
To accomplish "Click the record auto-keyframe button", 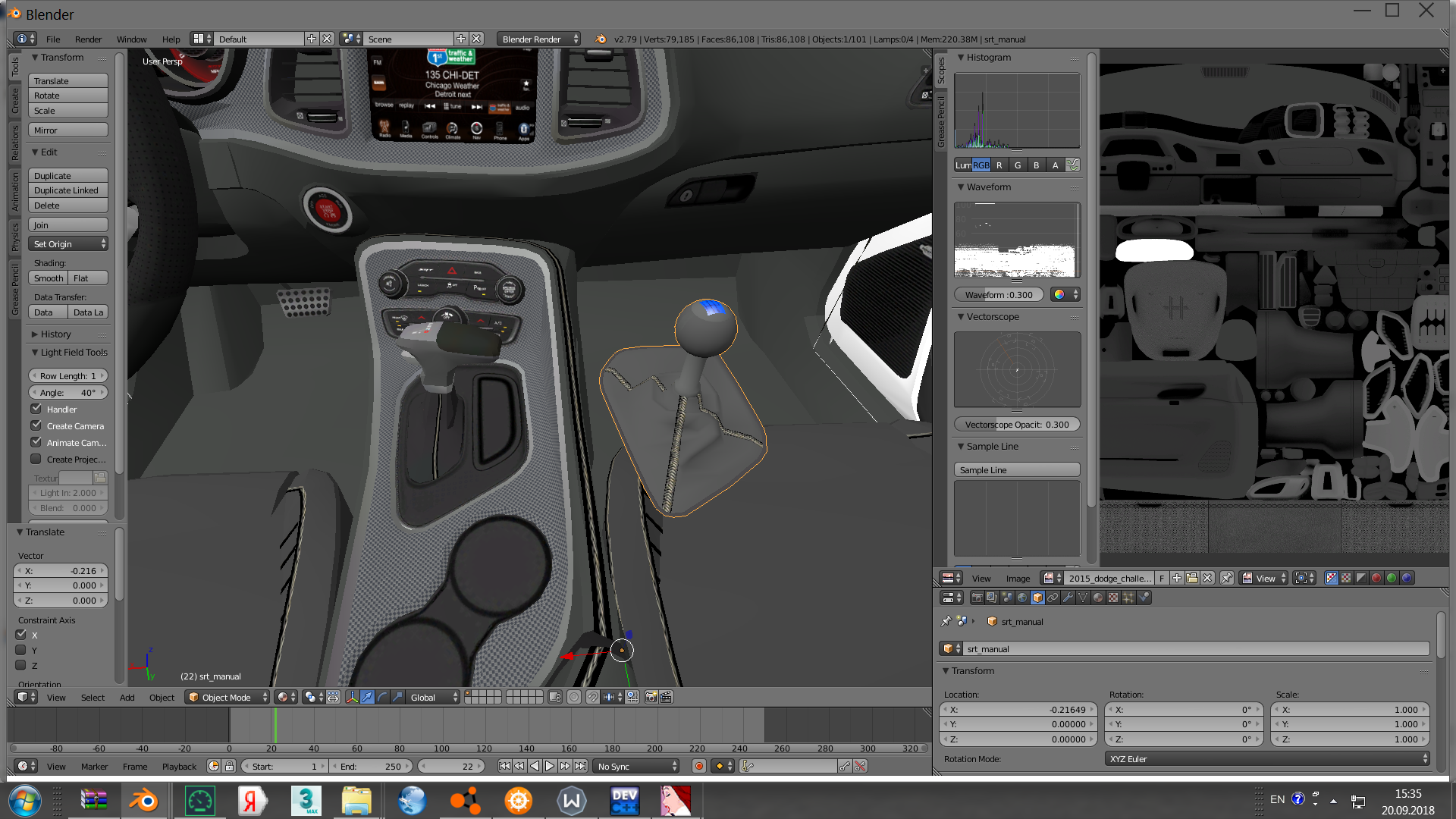I will (x=698, y=767).
